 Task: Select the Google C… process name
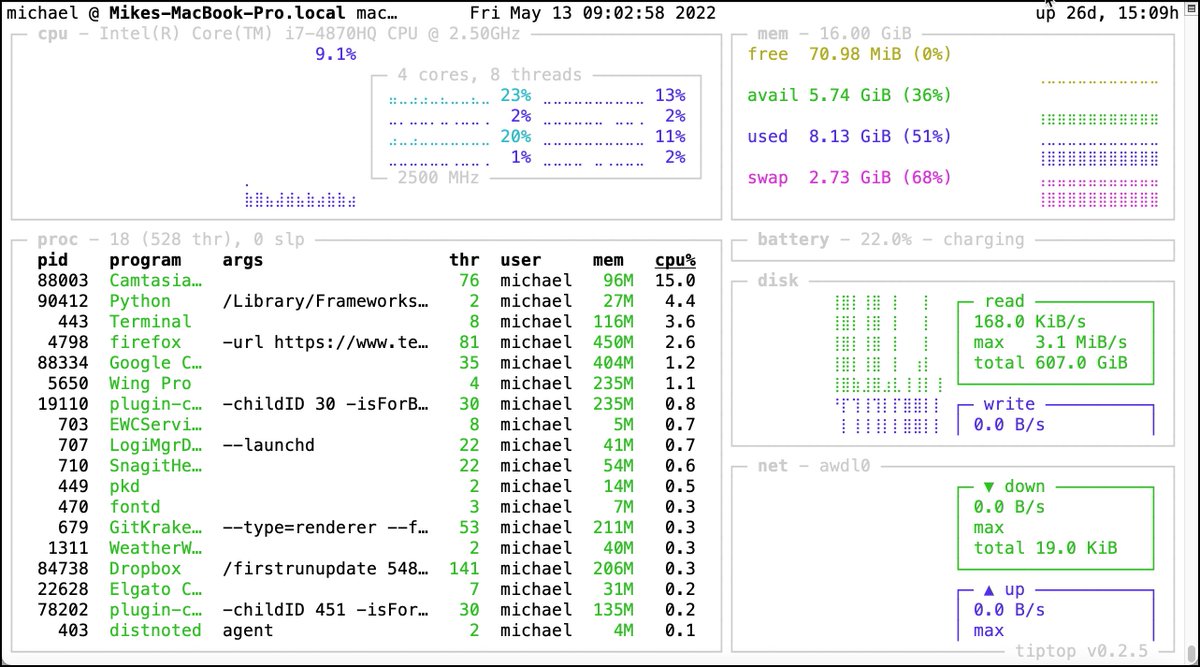pyautogui.click(x=155, y=362)
